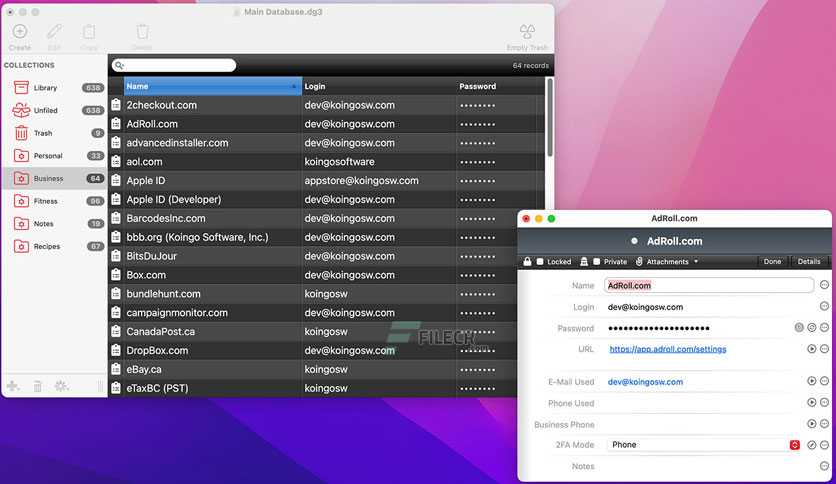Click the Delete trash toolbar icon

pyautogui.click(x=142, y=31)
